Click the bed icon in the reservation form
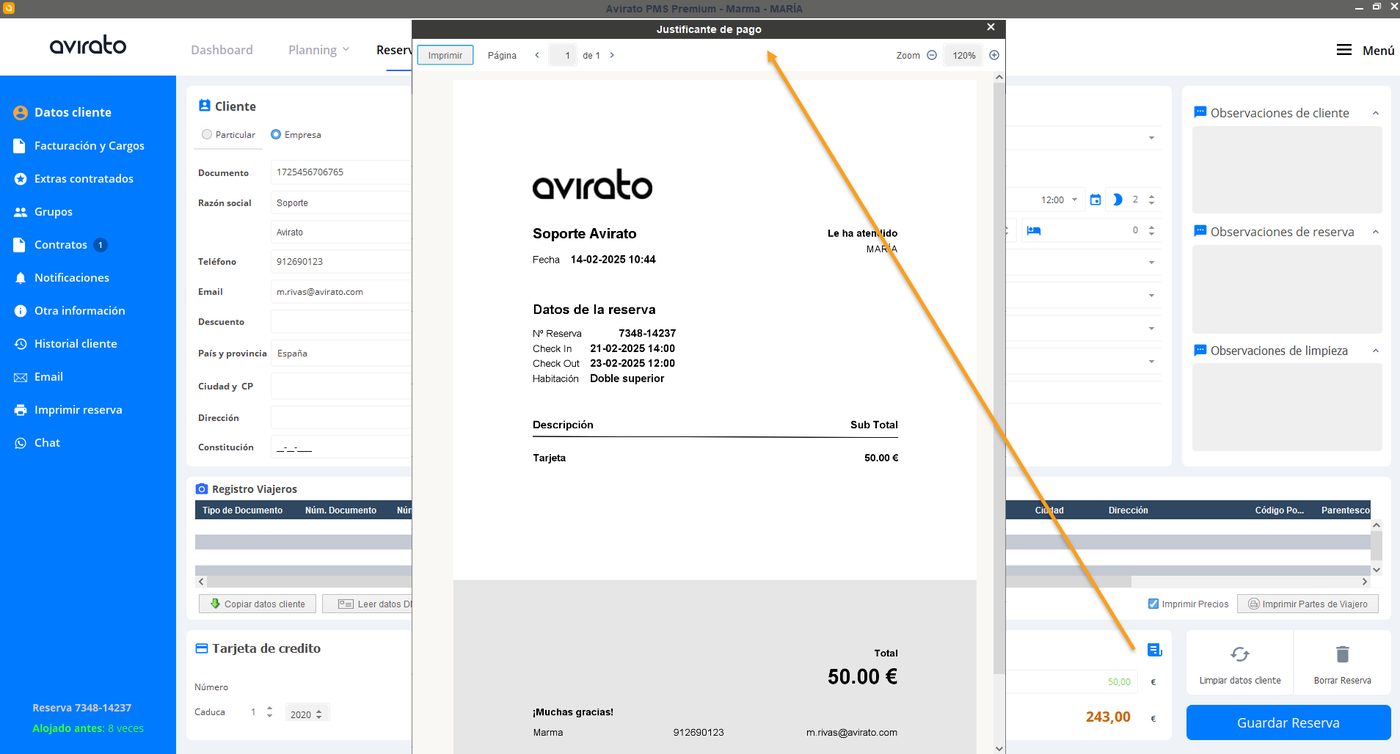The image size is (1400, 754). 1033,230
